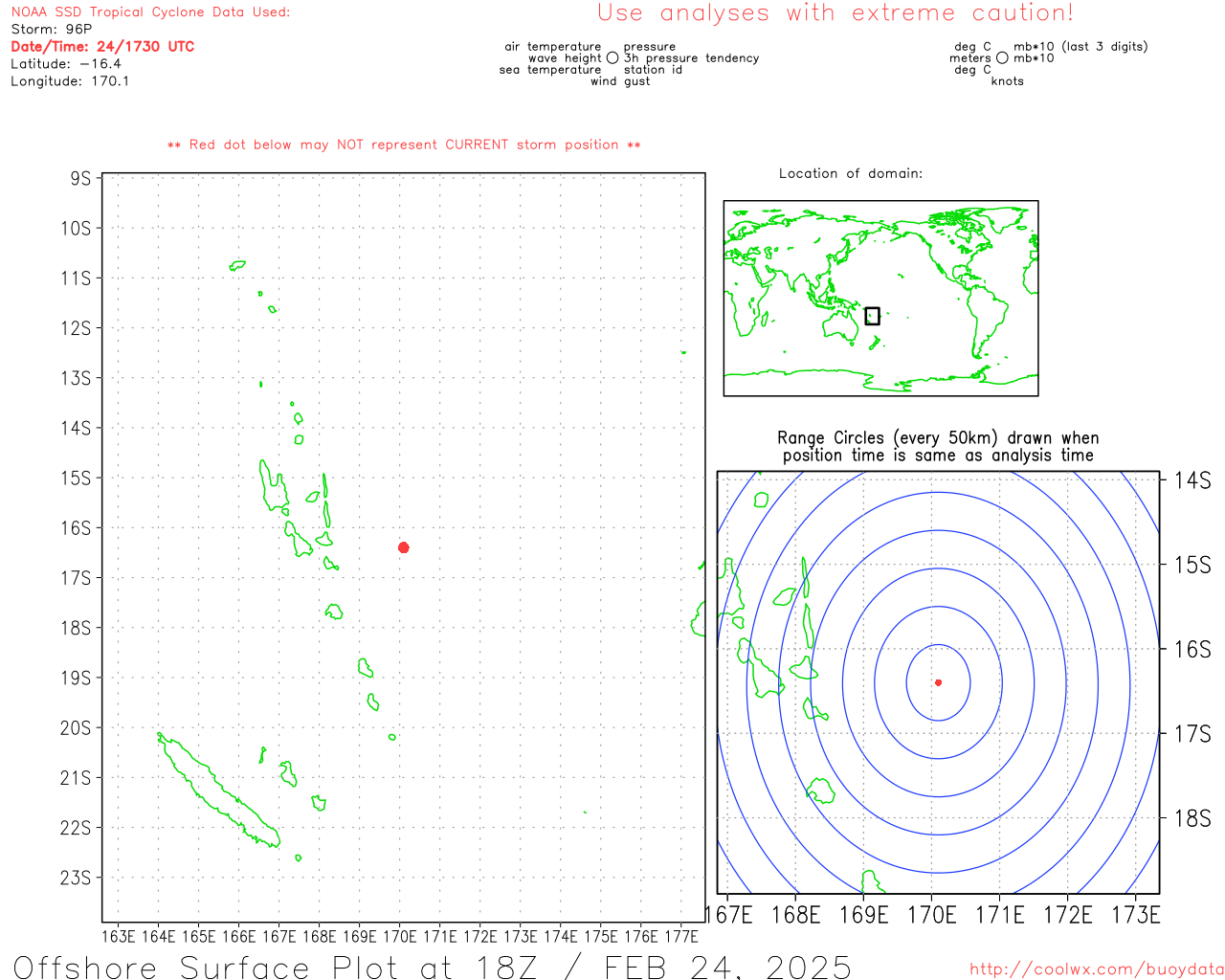Click the '14S' label on range circles map
This screenshot has width=1225, height=980.
(1192, 480)
